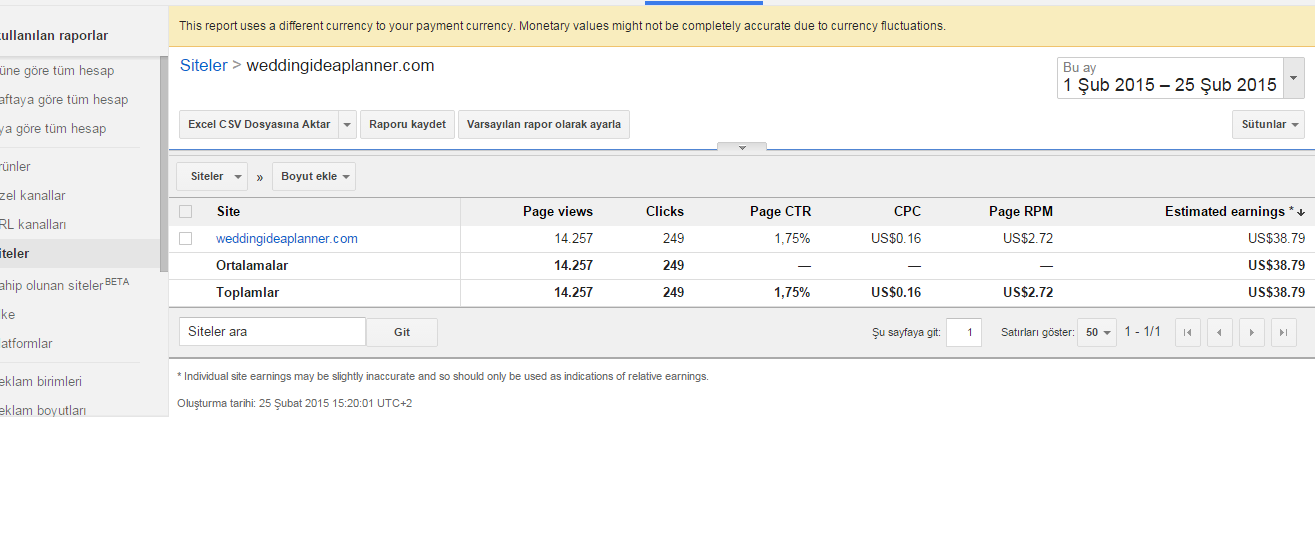Open 'Sahip olunan siteler' BETA sidebar item
Viewport: 1315px width, 540px height.
[65, 284]
